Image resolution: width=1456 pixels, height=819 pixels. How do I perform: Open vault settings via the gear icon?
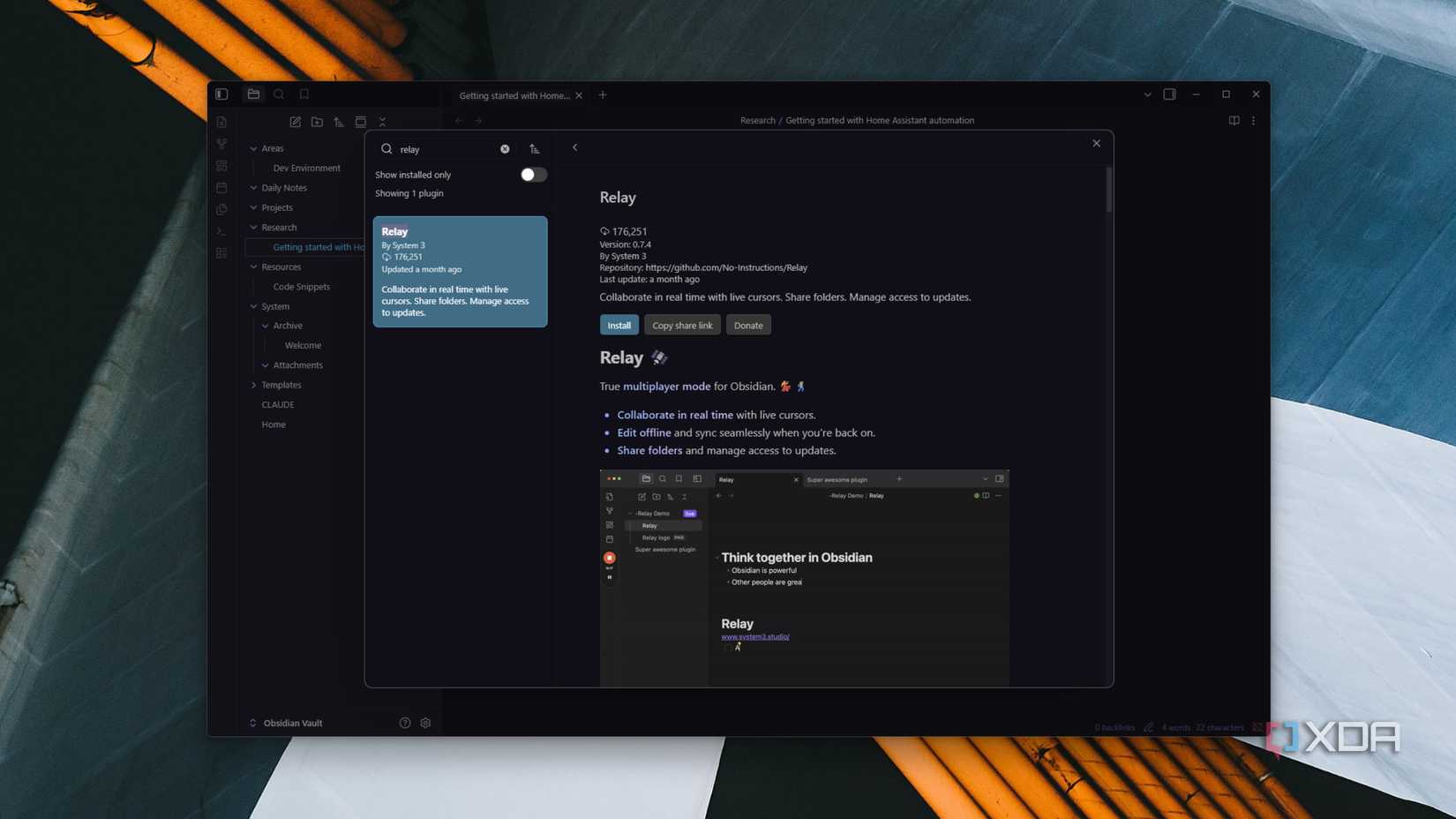(424, 722)
